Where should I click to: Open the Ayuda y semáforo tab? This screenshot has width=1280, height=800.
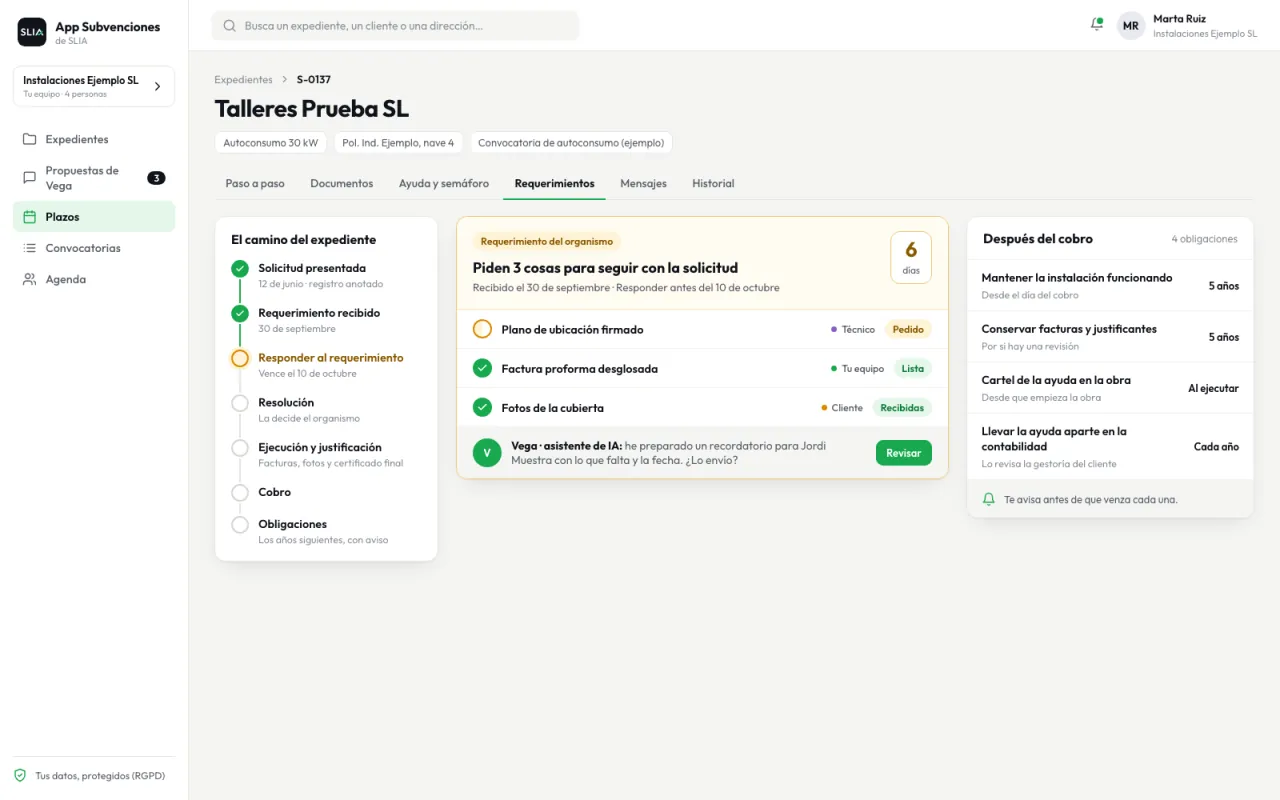[x=444, y=184]
